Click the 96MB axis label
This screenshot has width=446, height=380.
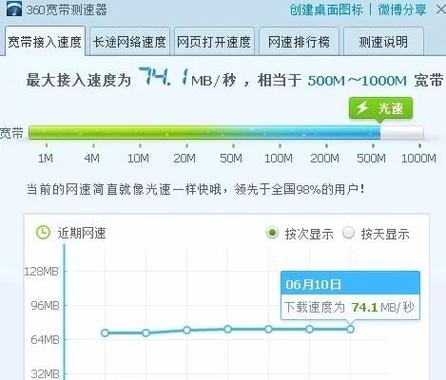click(45, 305)
